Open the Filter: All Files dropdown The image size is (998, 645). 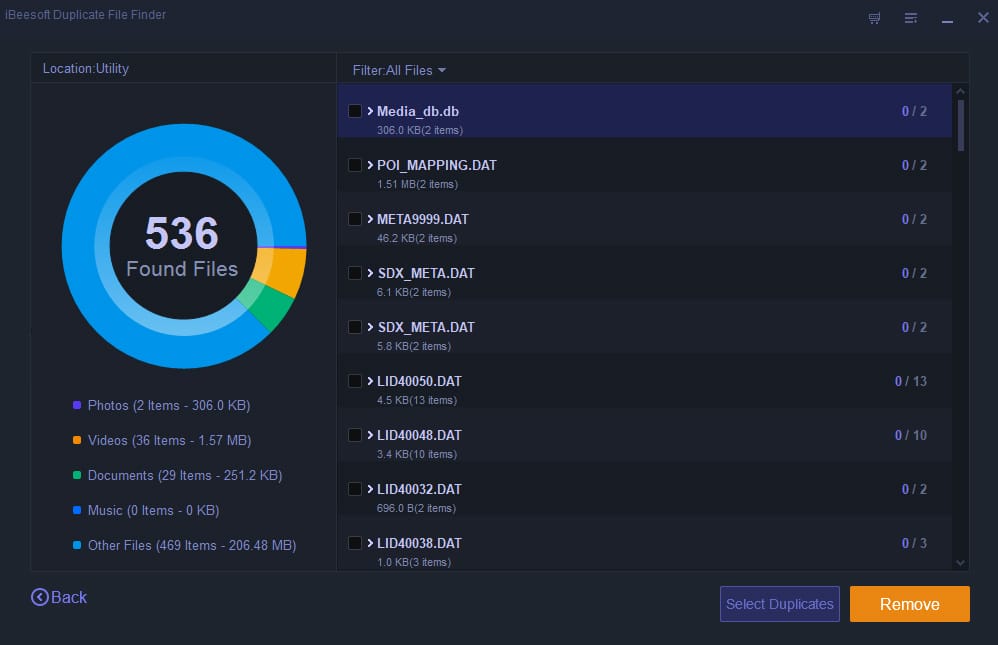pyautogui.click(x=399, y=70)
